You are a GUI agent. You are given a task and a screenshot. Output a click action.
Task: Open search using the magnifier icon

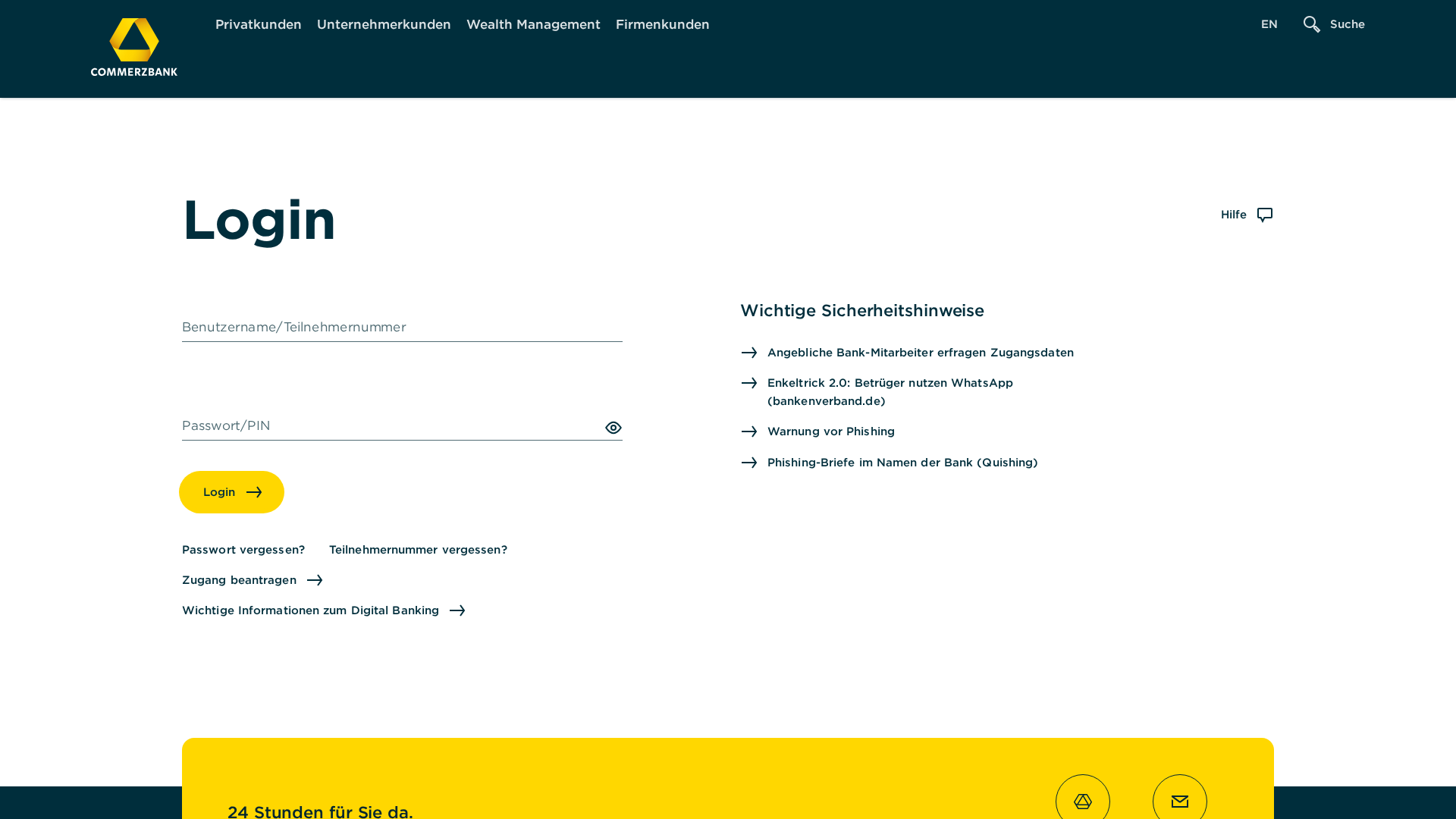[1310, 24]
